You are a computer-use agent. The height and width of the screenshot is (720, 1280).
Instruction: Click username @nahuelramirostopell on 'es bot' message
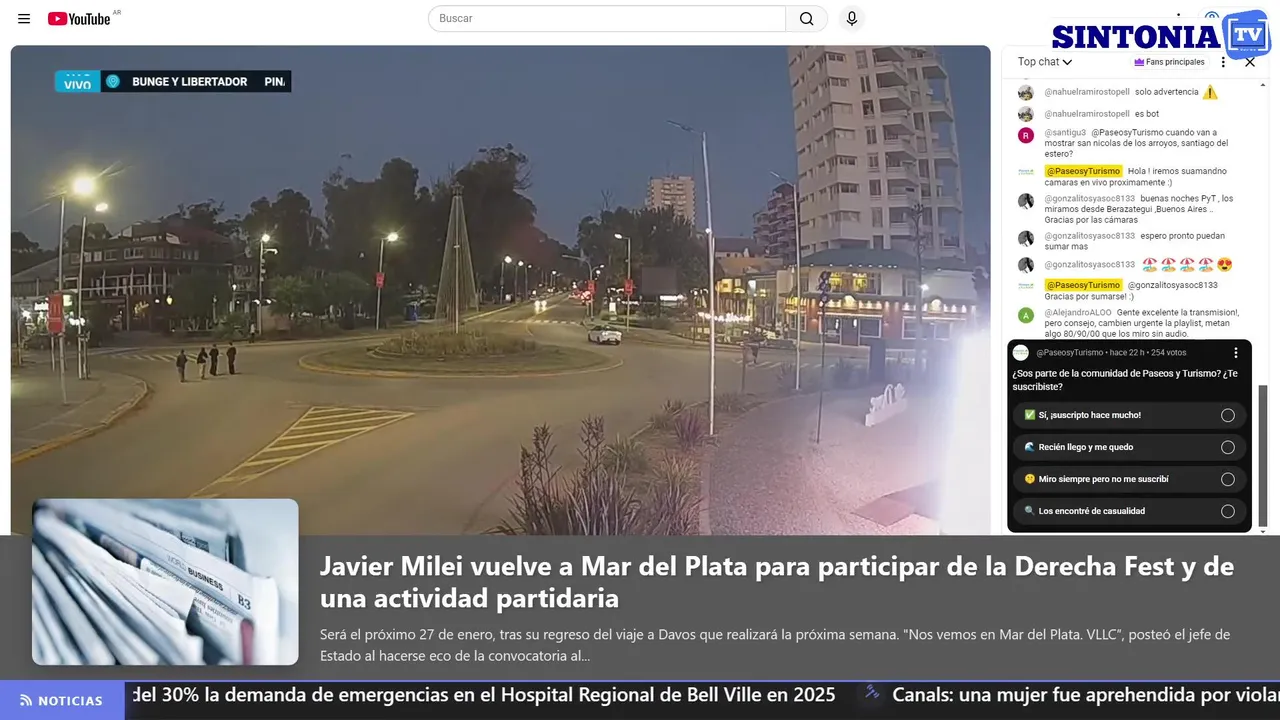click(1087, 114)
